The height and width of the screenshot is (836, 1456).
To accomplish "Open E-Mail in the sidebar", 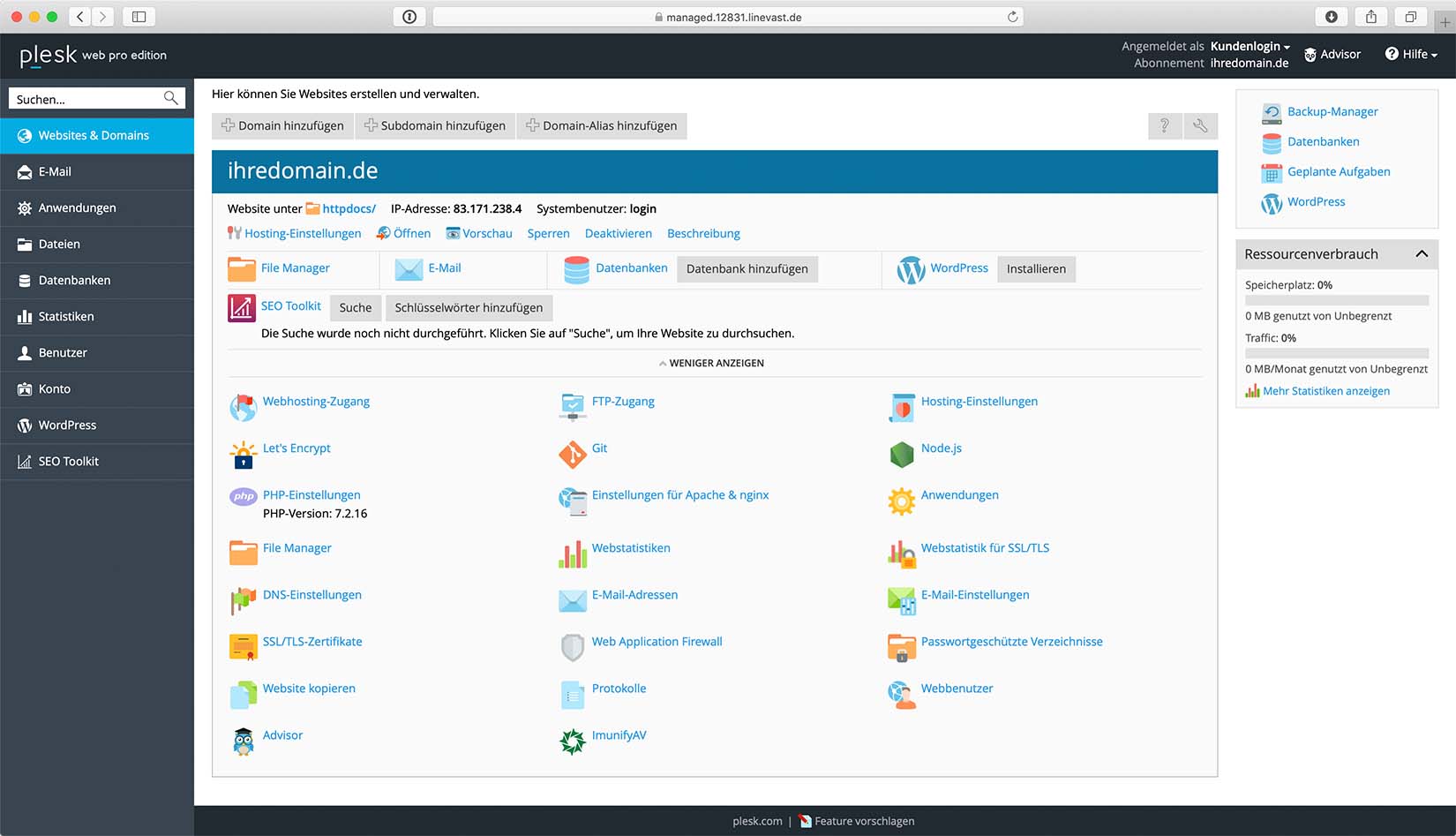I will (x=97, y=171).
